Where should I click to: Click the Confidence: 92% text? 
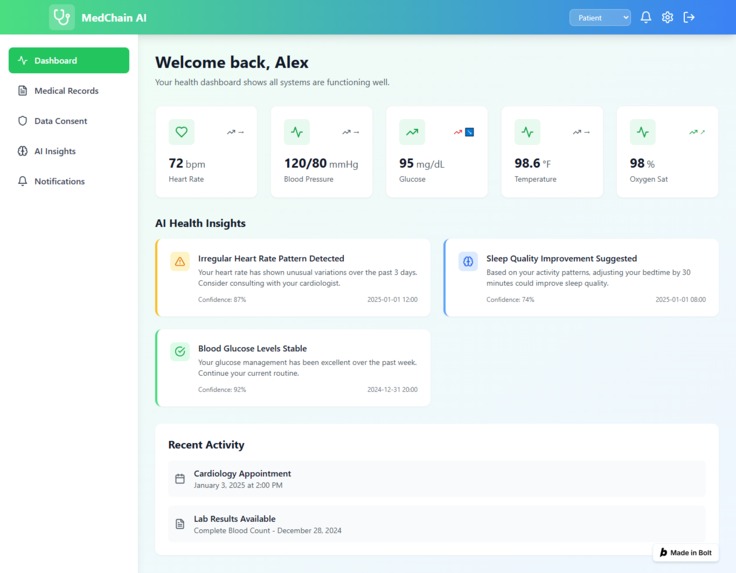pos(222,390)
